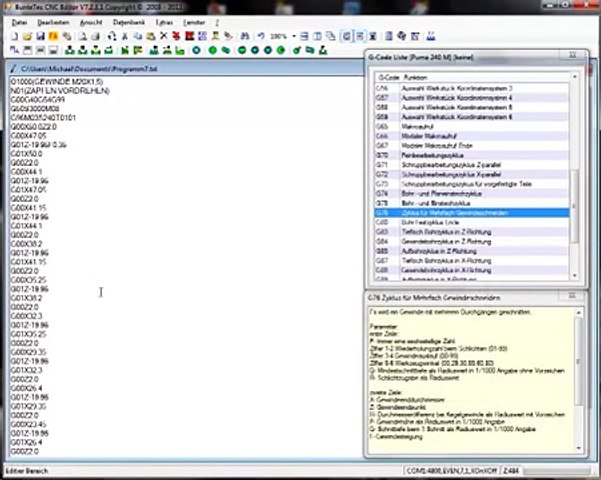Open the Bearbeiten menu
601x480 pixels.
pos(53,23)
